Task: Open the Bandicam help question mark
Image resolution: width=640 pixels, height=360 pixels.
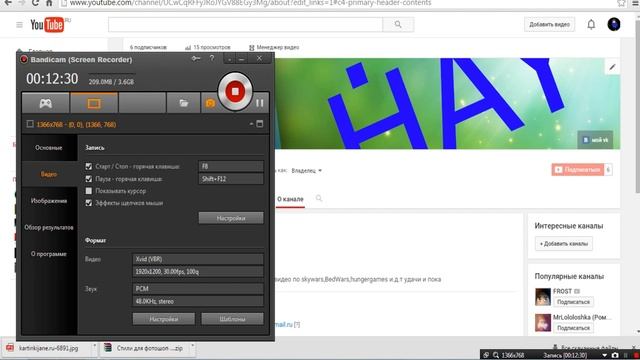Action: (x=212, y=58)
